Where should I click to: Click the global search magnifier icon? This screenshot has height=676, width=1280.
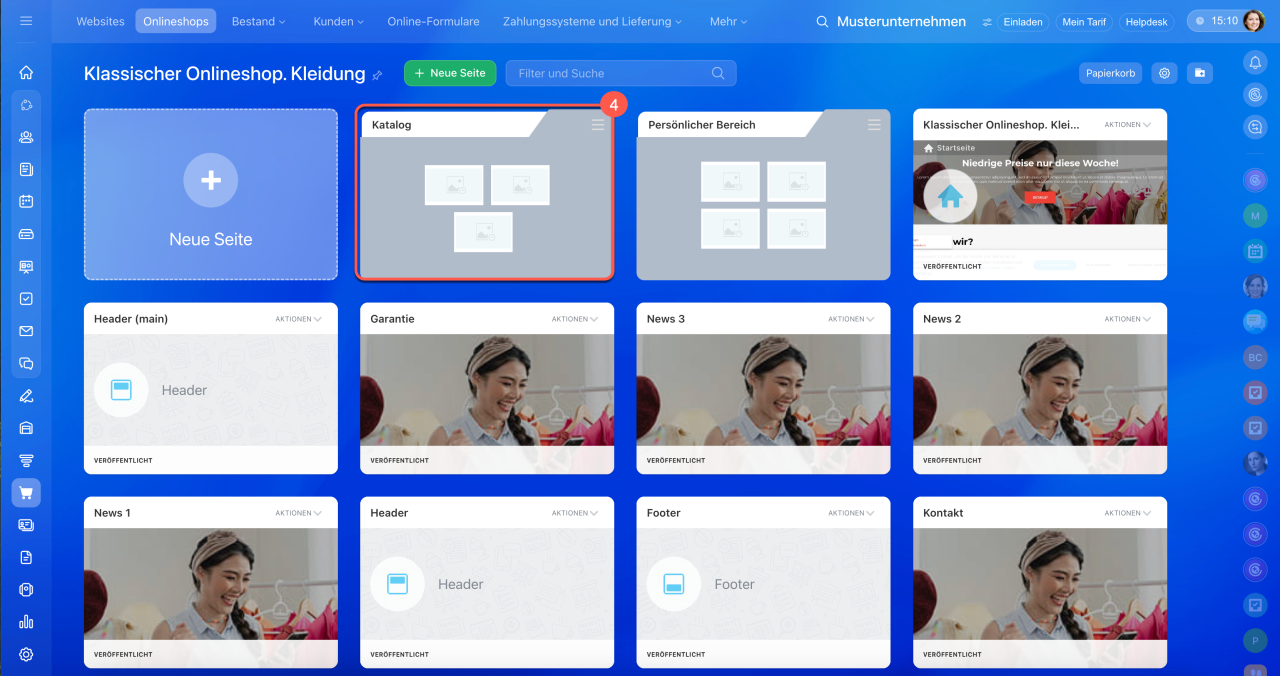[822, 21]
